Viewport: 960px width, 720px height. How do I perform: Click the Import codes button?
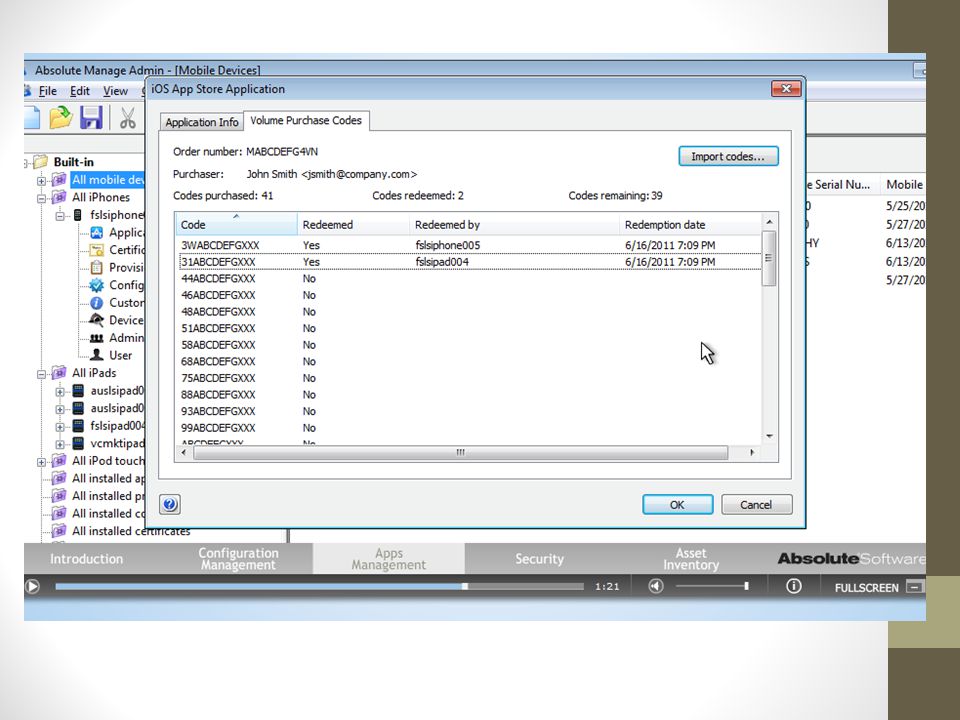tap(728, 156)
